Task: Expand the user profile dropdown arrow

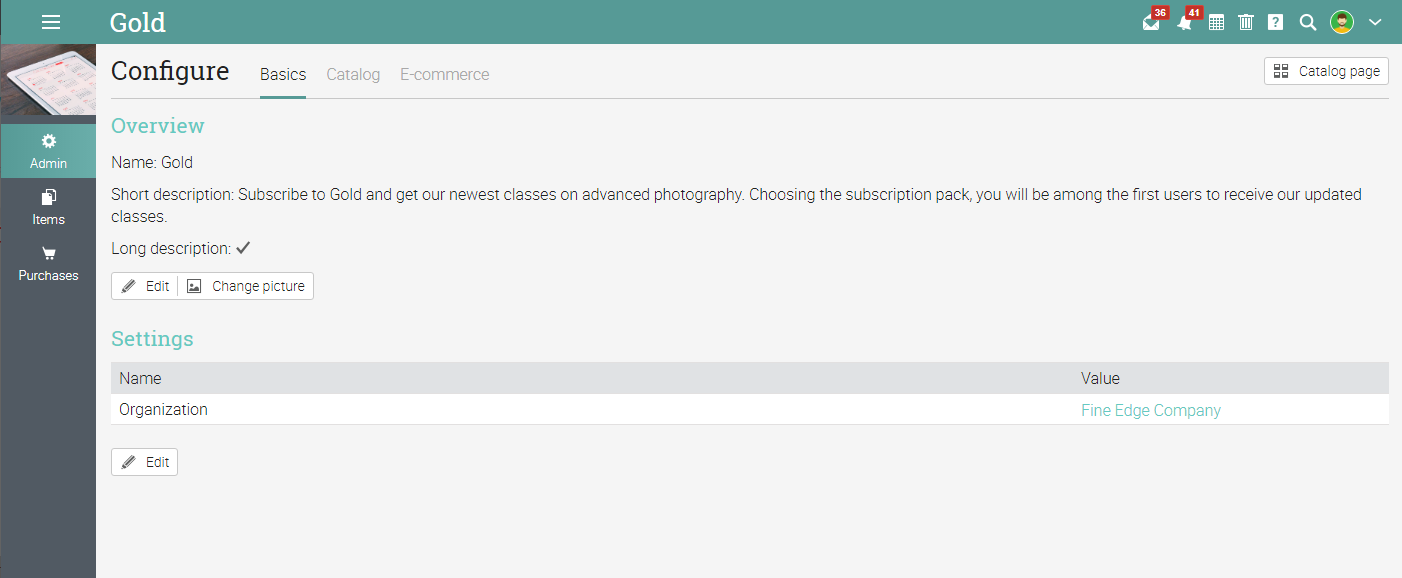Action: point(1375,22)
